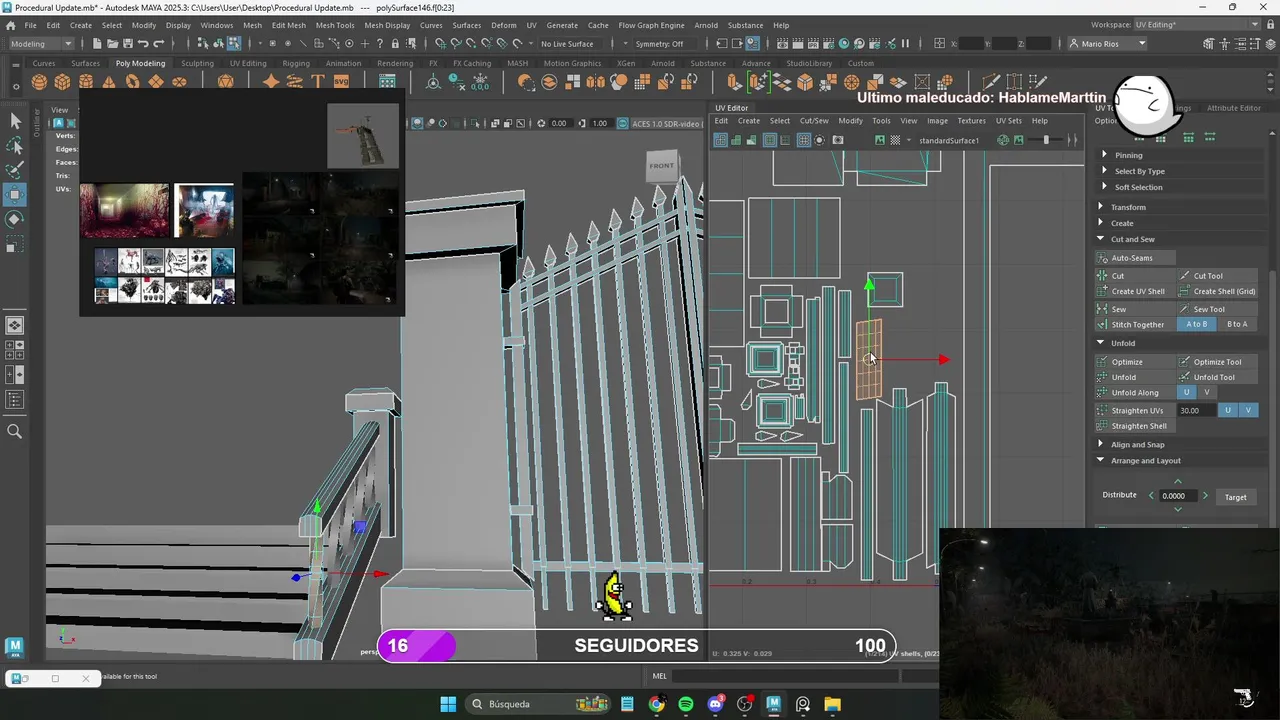Click the New scene icon
This screenshot has height=720, width=1280.
(x=97, y=43)
